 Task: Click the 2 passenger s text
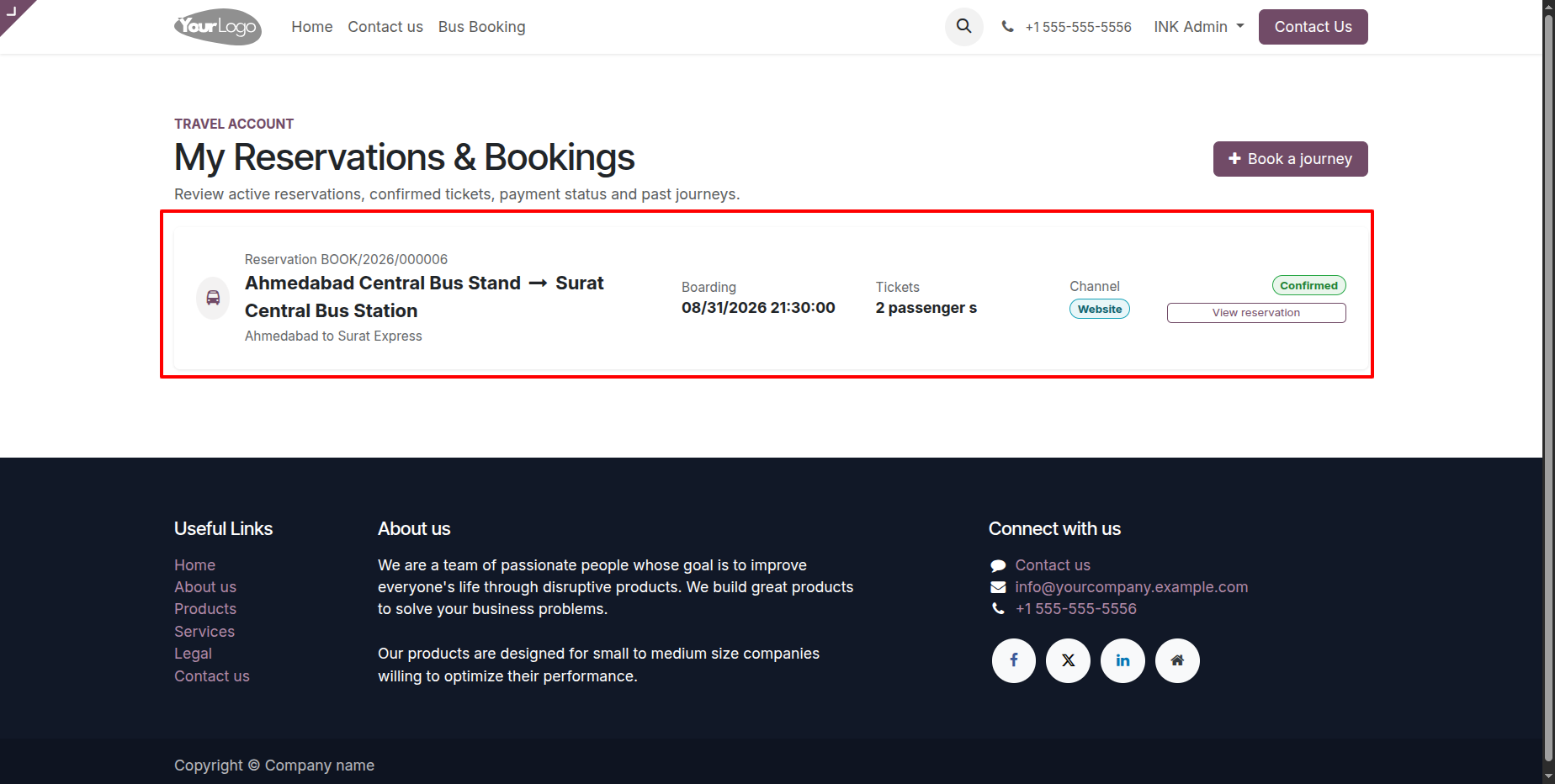(x=926, y=308)
